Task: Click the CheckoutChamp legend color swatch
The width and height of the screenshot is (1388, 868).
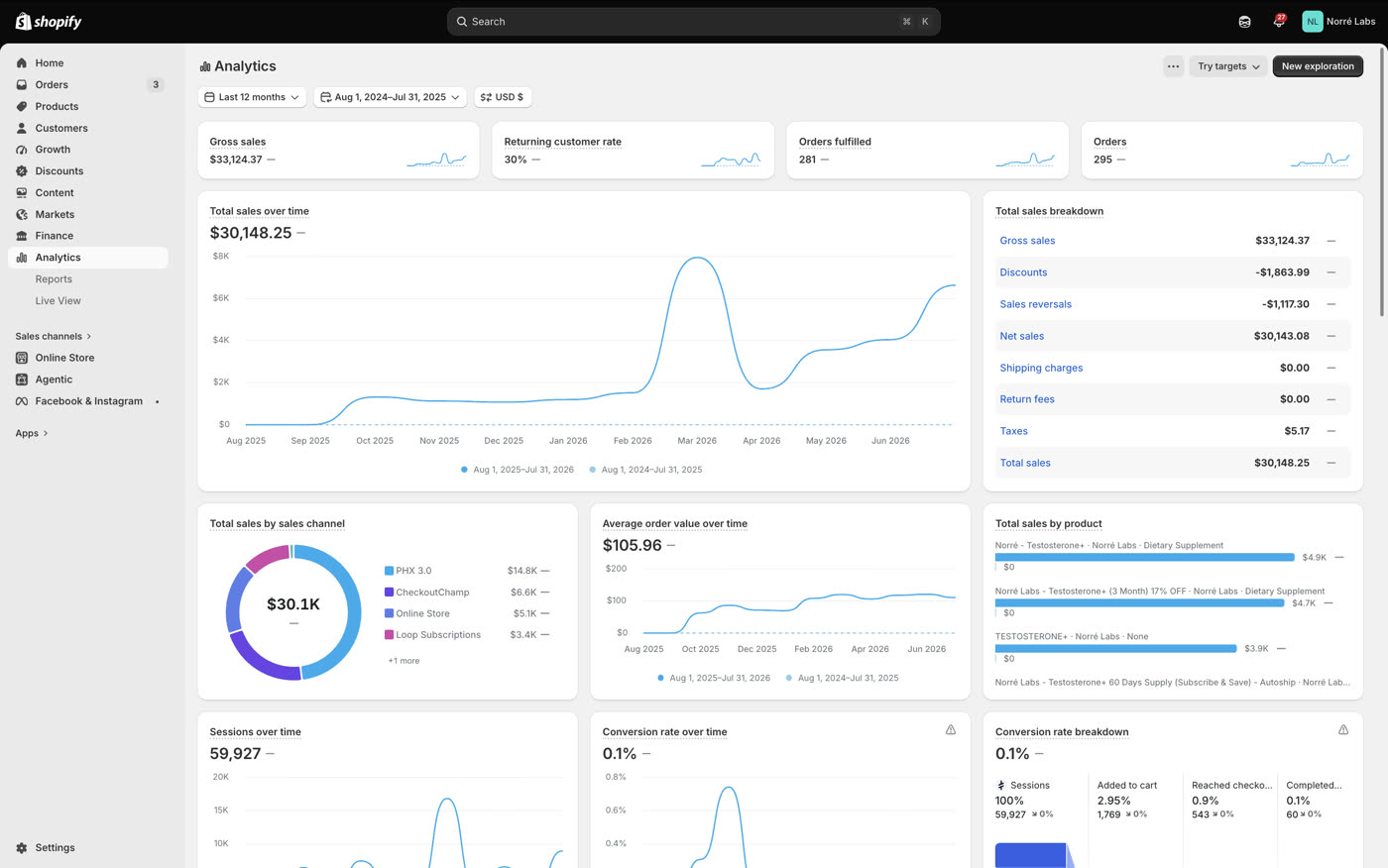Action: pos(389,593)
